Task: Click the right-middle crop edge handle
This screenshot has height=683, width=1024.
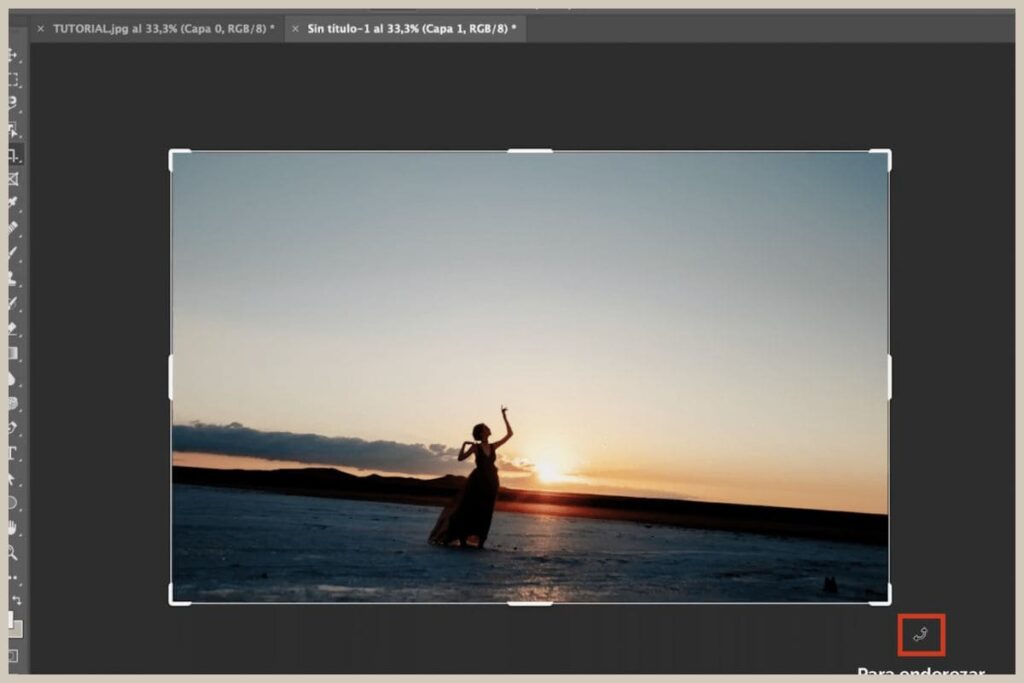Action: click(889, 377)
